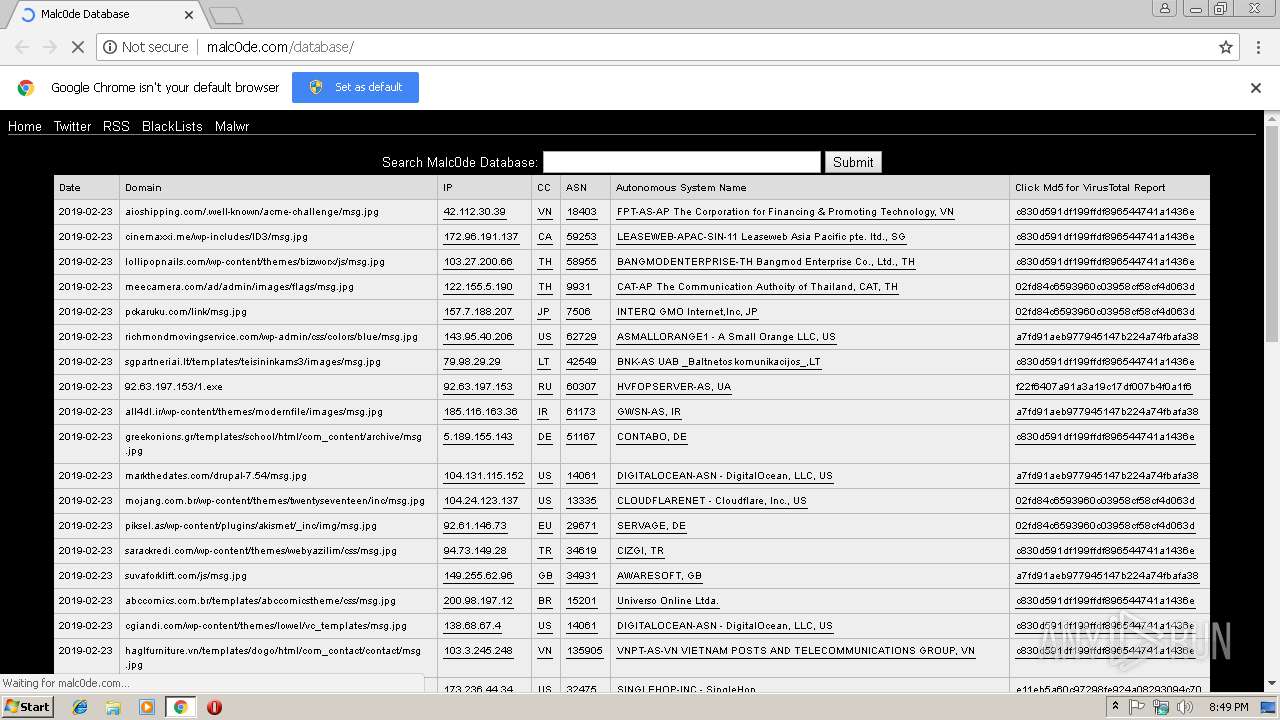The image size is (1280, 720).
Task: Open CONTABO, DE system name link
Action: coord(651,437)
